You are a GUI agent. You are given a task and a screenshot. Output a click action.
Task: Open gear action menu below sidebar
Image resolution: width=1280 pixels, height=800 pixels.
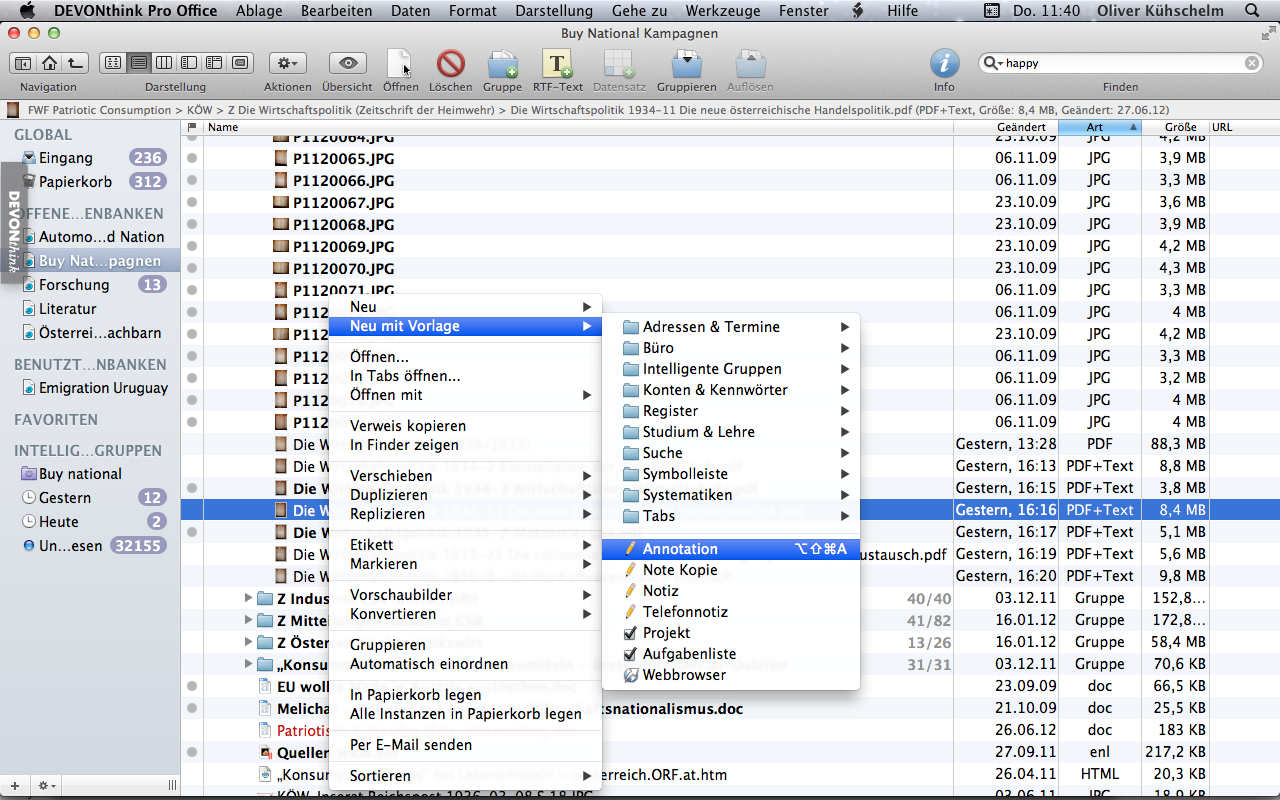coord(47,786)
